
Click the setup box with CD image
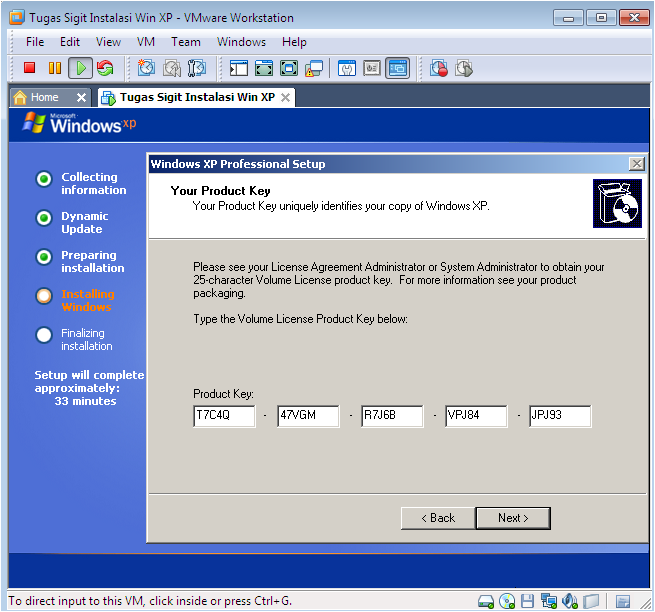click(x=617, y=203)
